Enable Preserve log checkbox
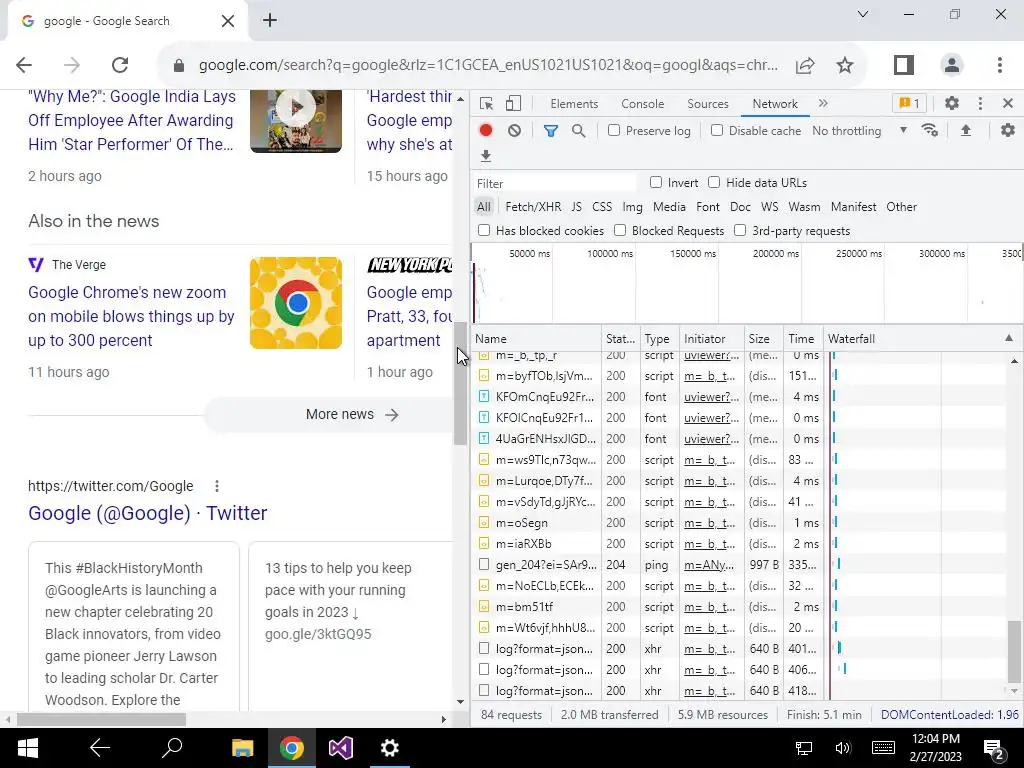The width and height of the screenshot is (1024, 768). tap(614, 131)
